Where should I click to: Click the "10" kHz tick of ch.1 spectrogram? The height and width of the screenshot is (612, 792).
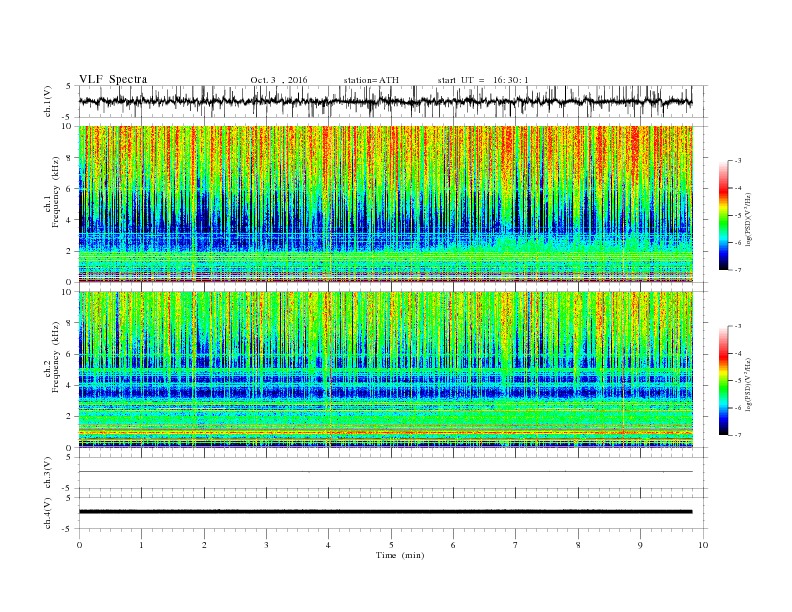(x=69, y=126)
